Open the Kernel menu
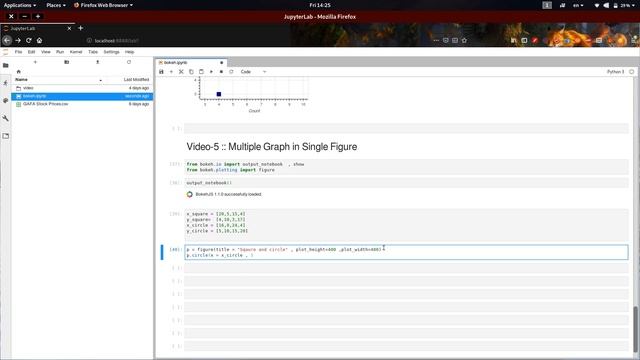The image size is (640, 360). pyautogui.click(x=76, y=52)
